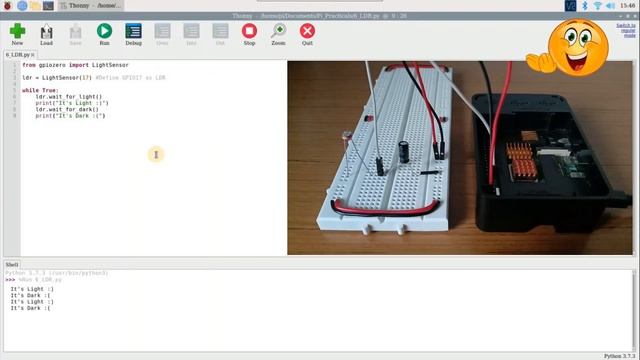Click the line 'ldr.wait_for_light()'

click(x=69, y=97)
